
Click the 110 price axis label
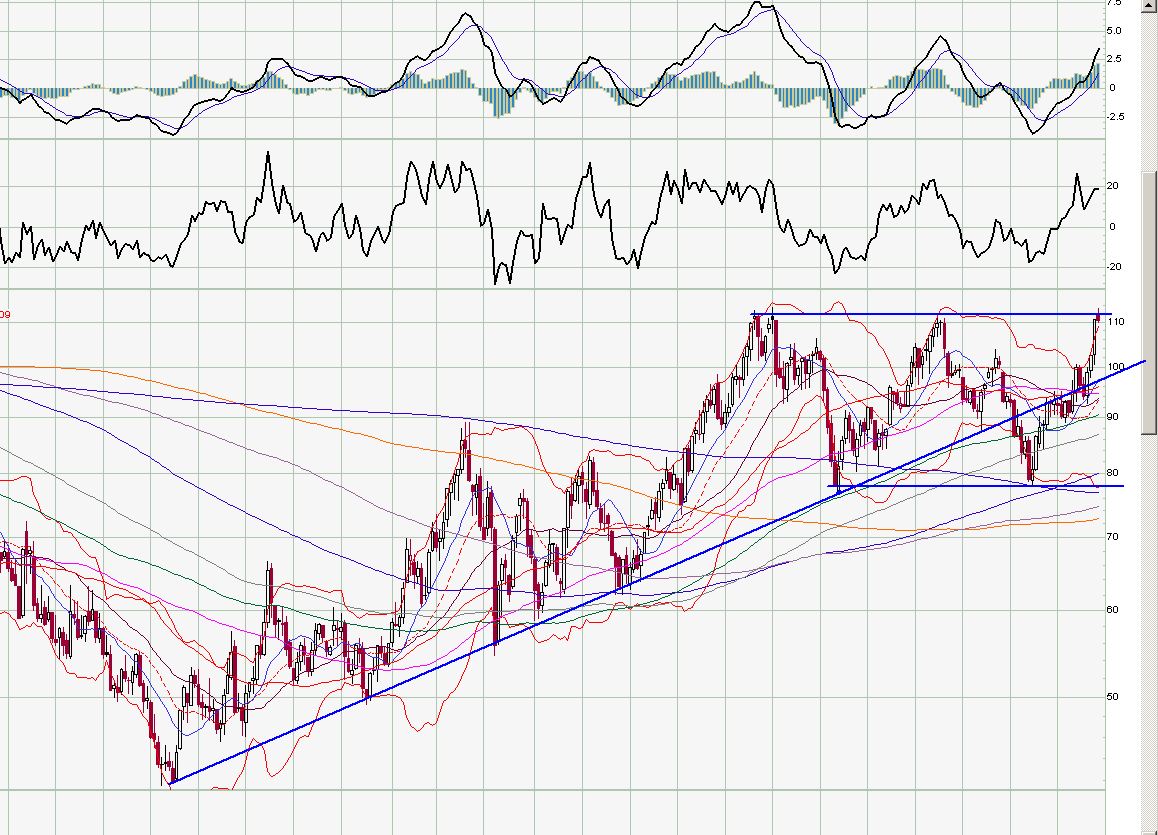click(x=1115, y=322)
